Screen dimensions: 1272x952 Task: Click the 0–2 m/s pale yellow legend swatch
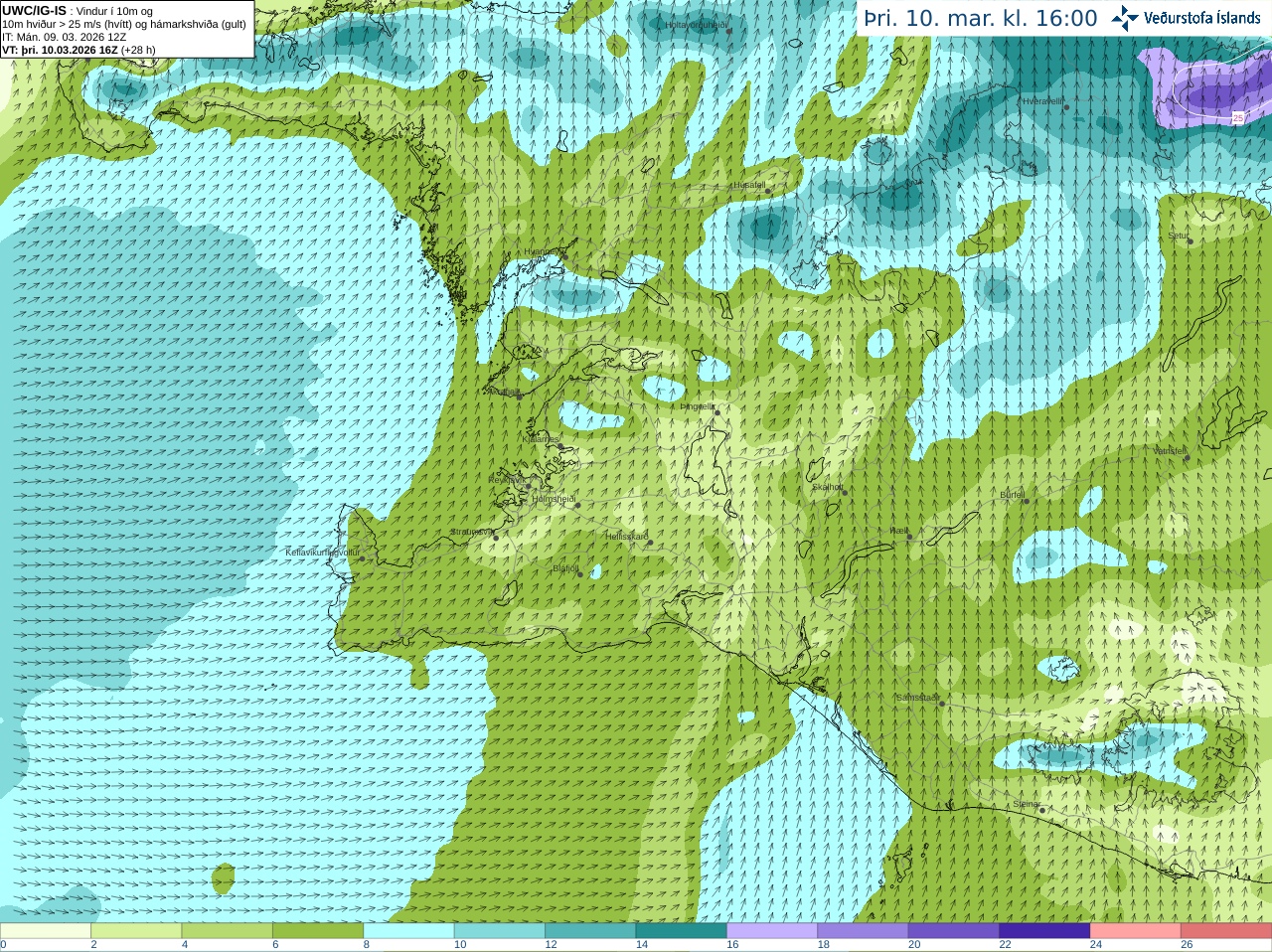(46, 931)
